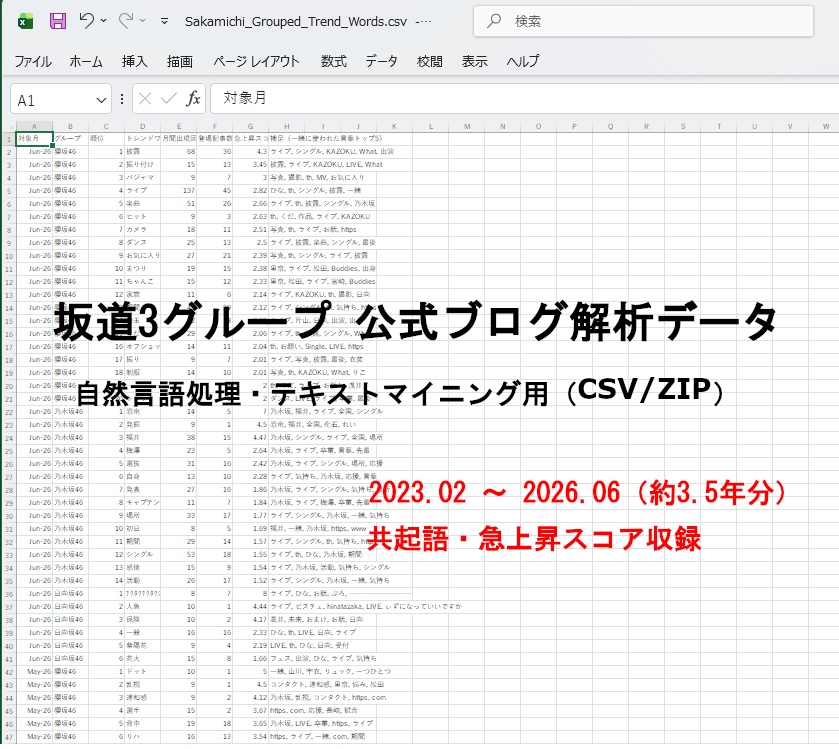Click into the 検索 search box
The image size is (839, 749).
click(643, 21)
